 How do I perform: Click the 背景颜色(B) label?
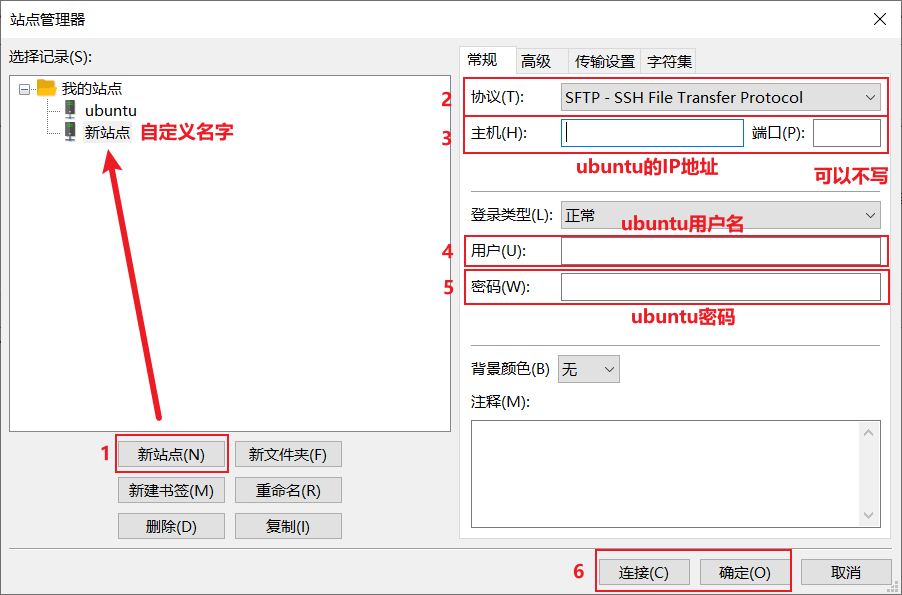(x=510, y=369)
